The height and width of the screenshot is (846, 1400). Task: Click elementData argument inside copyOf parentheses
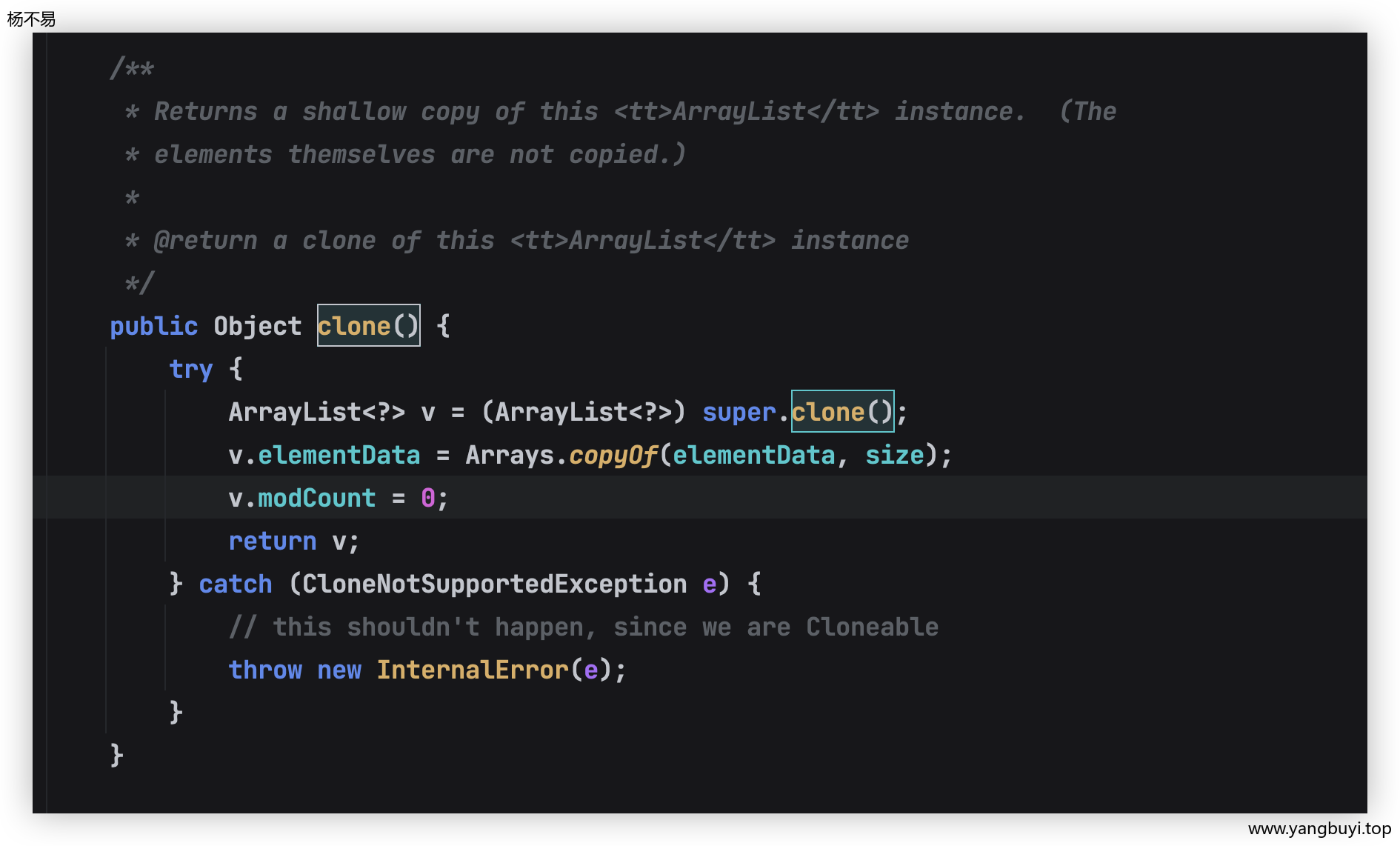(x=754, y=454)
